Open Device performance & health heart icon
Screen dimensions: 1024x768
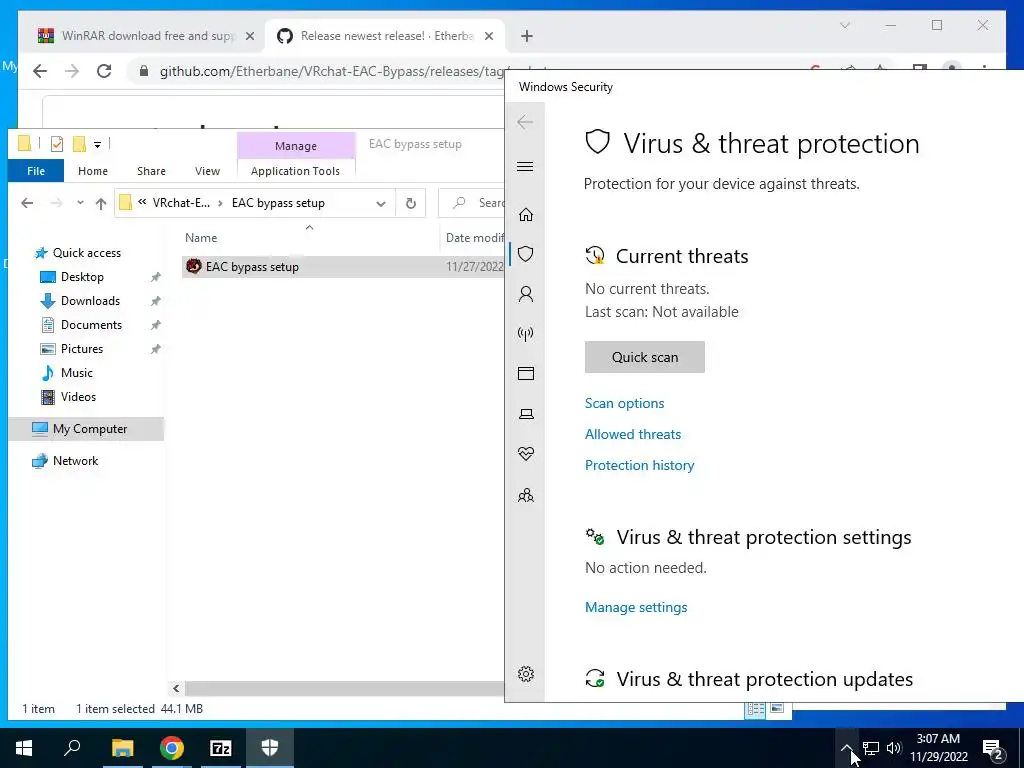point(526,454)
